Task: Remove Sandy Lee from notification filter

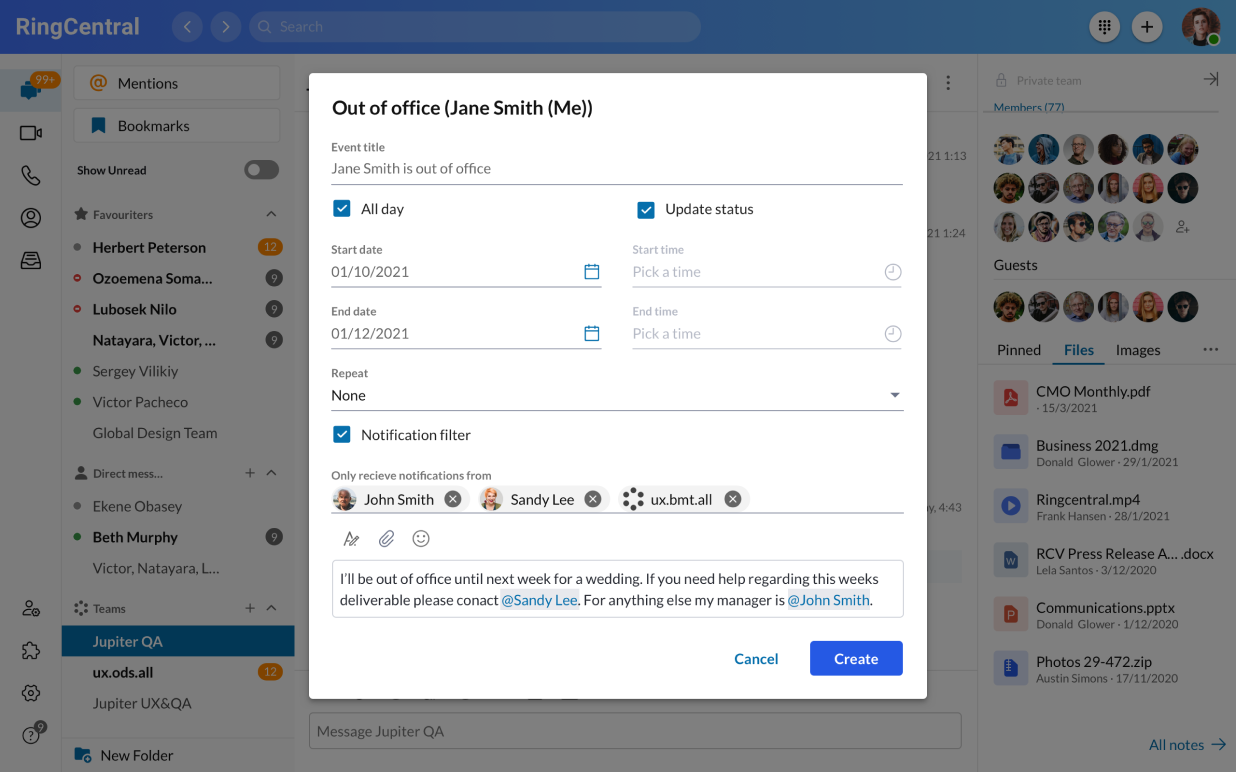Action: (592, 498)
